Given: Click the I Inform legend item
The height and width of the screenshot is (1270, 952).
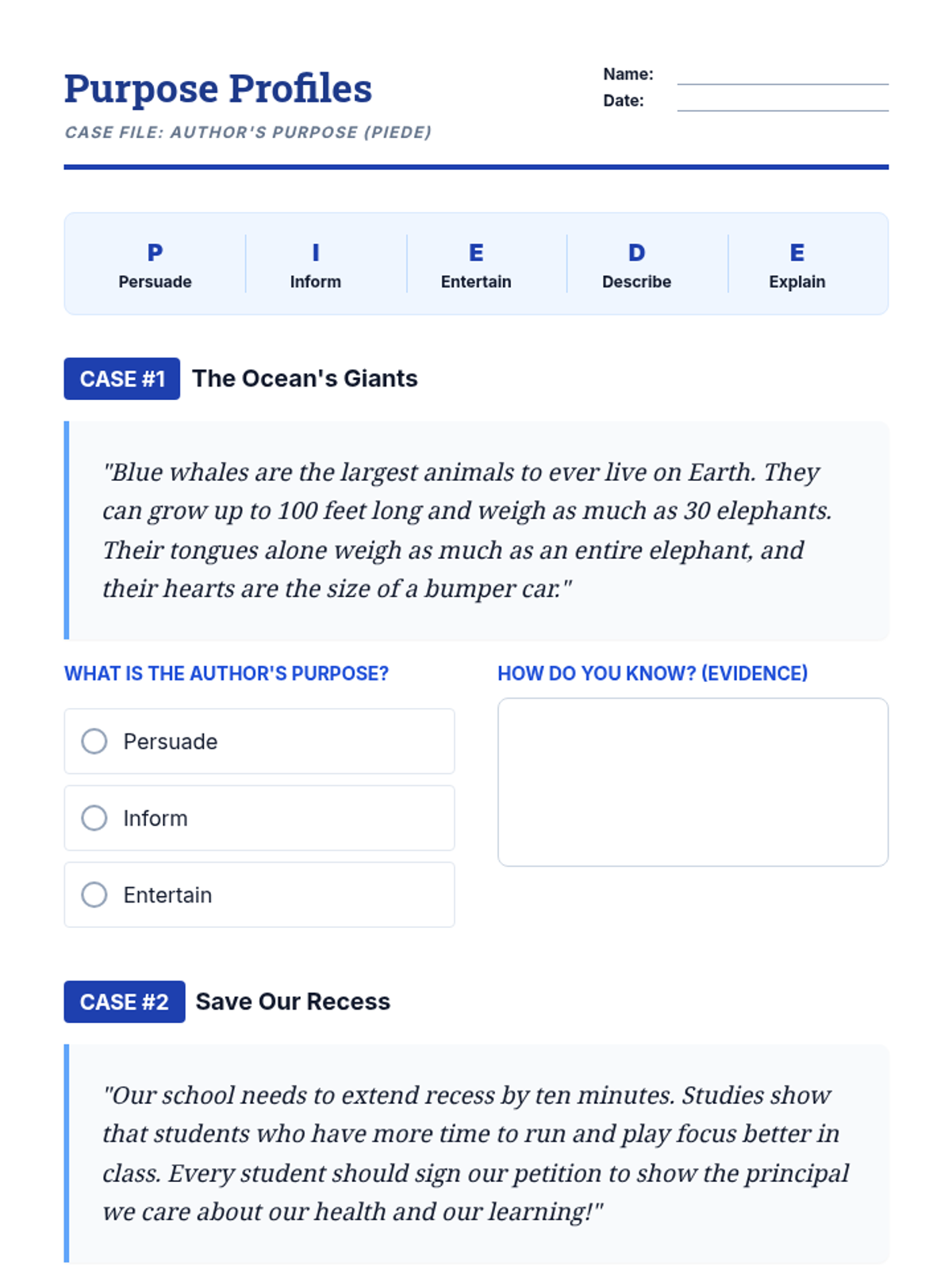Looking at the screenshot, I should (316, 264).
